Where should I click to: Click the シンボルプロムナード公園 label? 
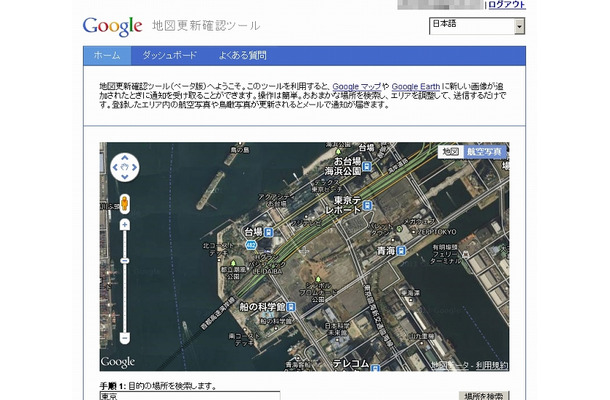pyautogui.click(x=318, y=291)
